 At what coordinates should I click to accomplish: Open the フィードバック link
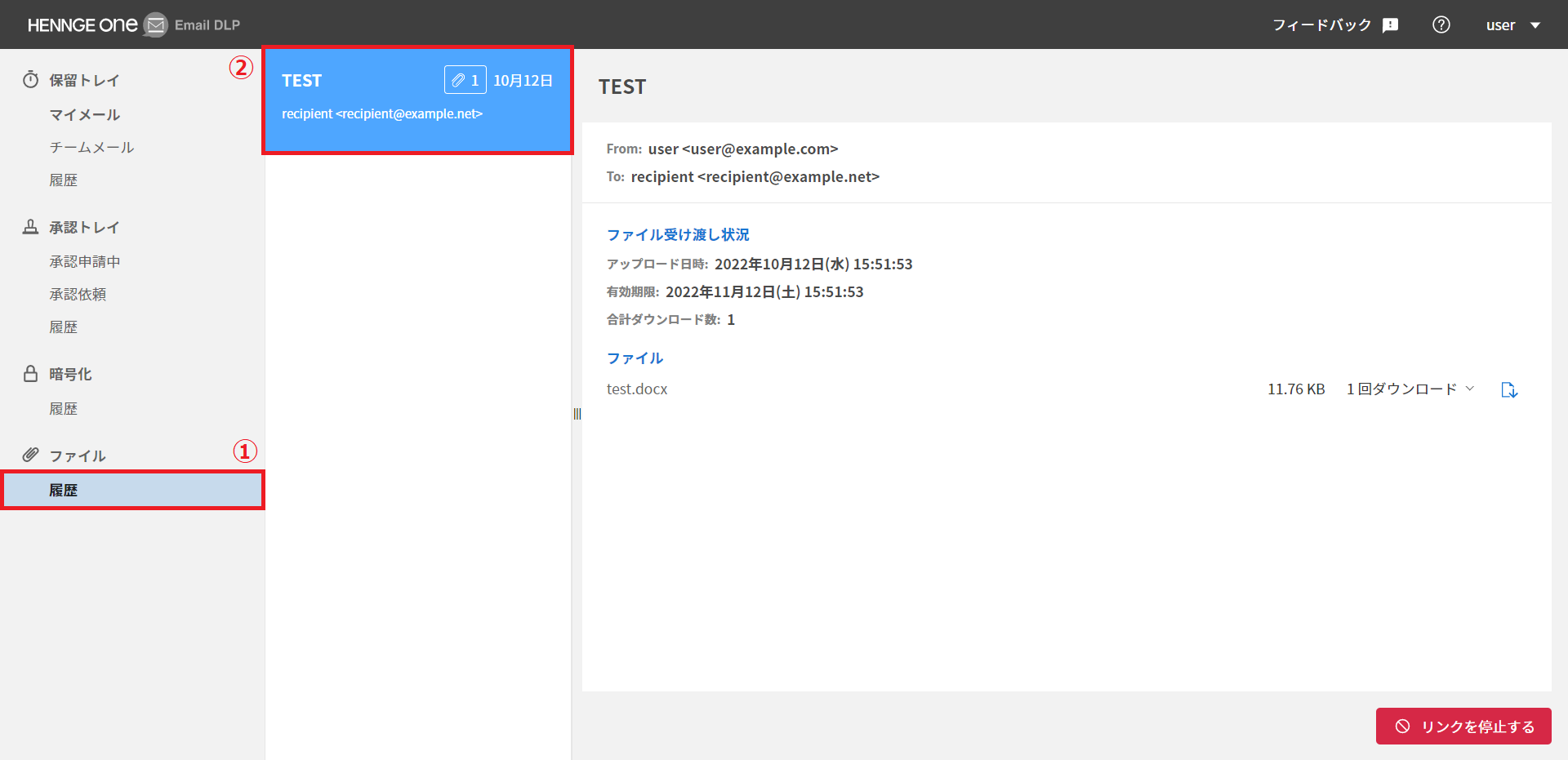tap(1321, 25)
